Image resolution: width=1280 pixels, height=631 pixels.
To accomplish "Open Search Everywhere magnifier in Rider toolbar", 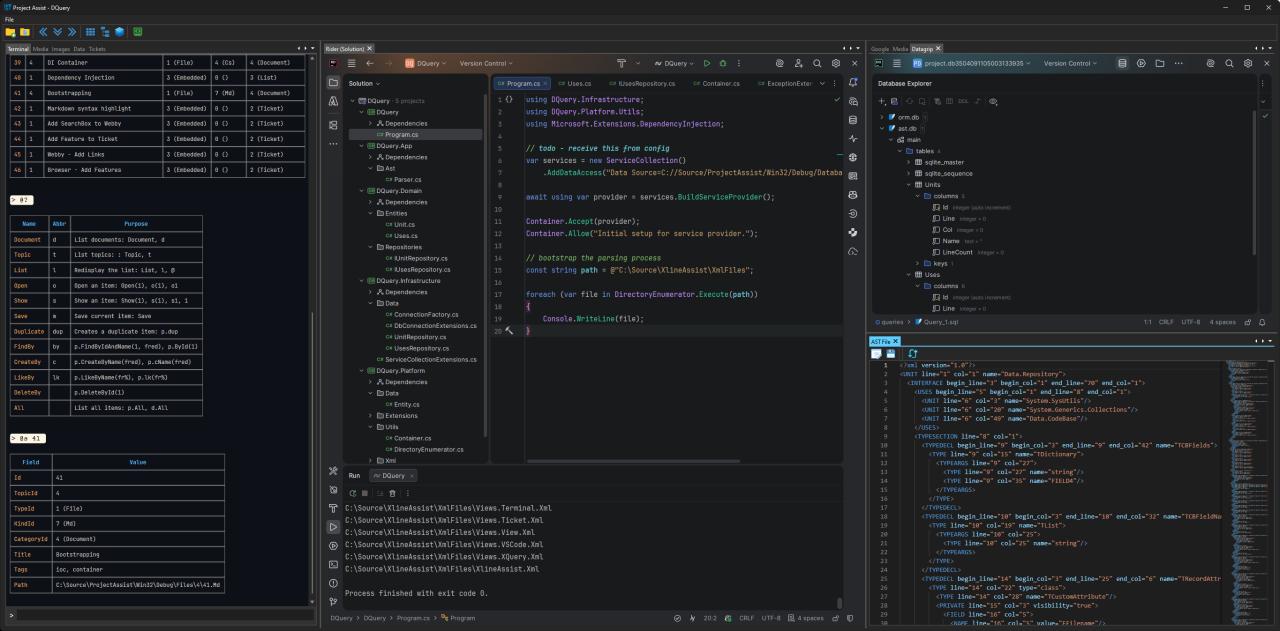I will click(x=817, y=63).
